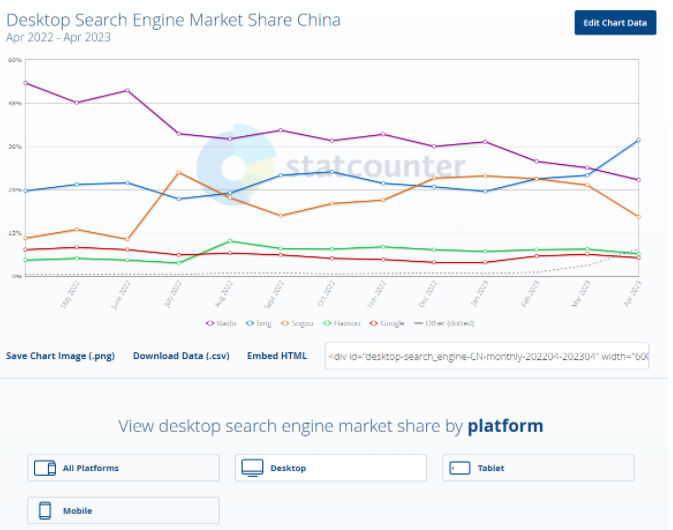Image resolution: width=673 pixels, height=530 pixels.
Task: Click the Sogou data point at Sept 2022
Action: pyautogui.click(x=282, y=217)
